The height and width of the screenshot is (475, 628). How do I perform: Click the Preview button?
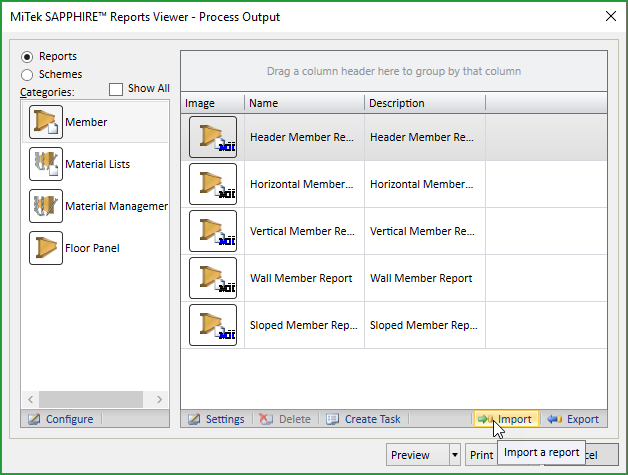point(418,455)
